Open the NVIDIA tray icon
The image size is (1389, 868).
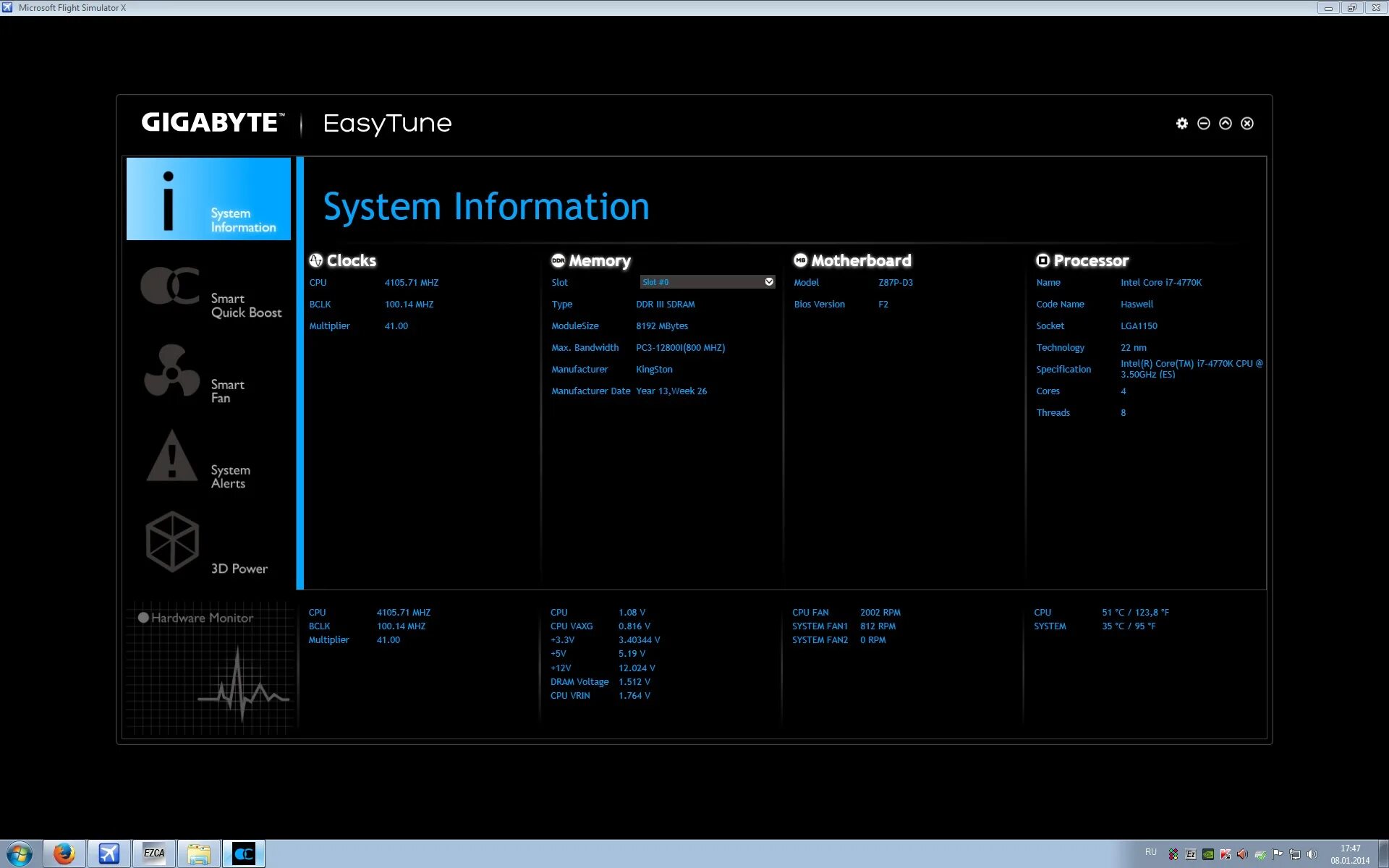(x=1207, y=854)
